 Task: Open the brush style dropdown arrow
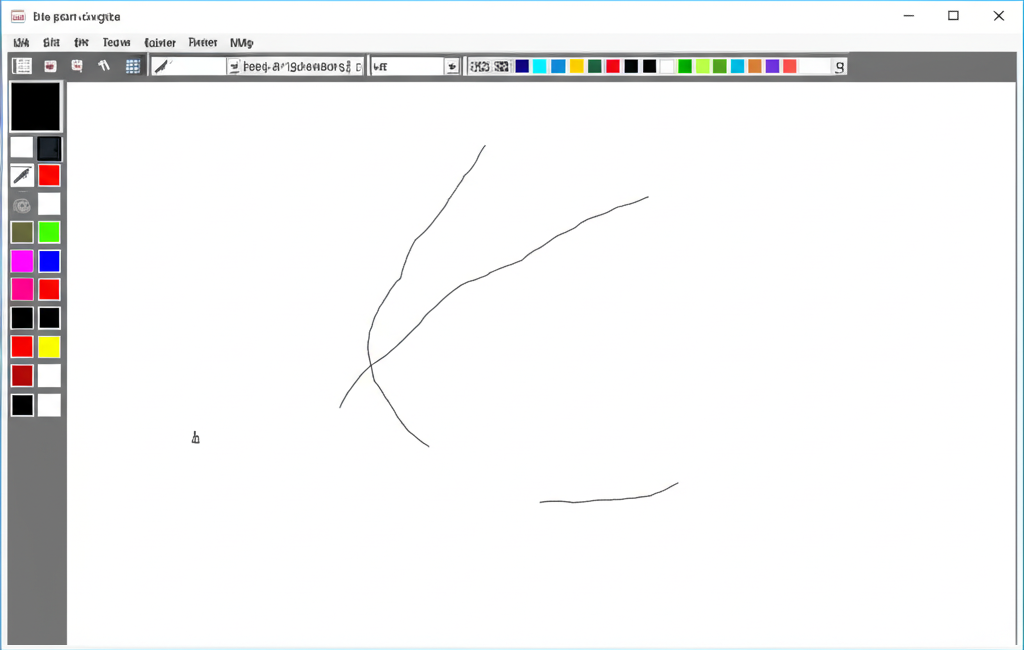234,66
